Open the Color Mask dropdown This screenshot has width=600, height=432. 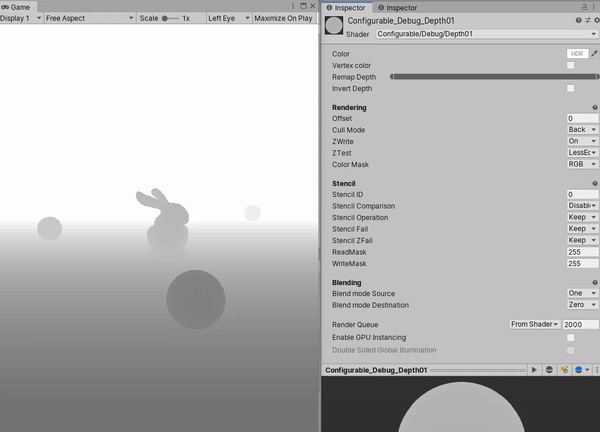point(582,164)
